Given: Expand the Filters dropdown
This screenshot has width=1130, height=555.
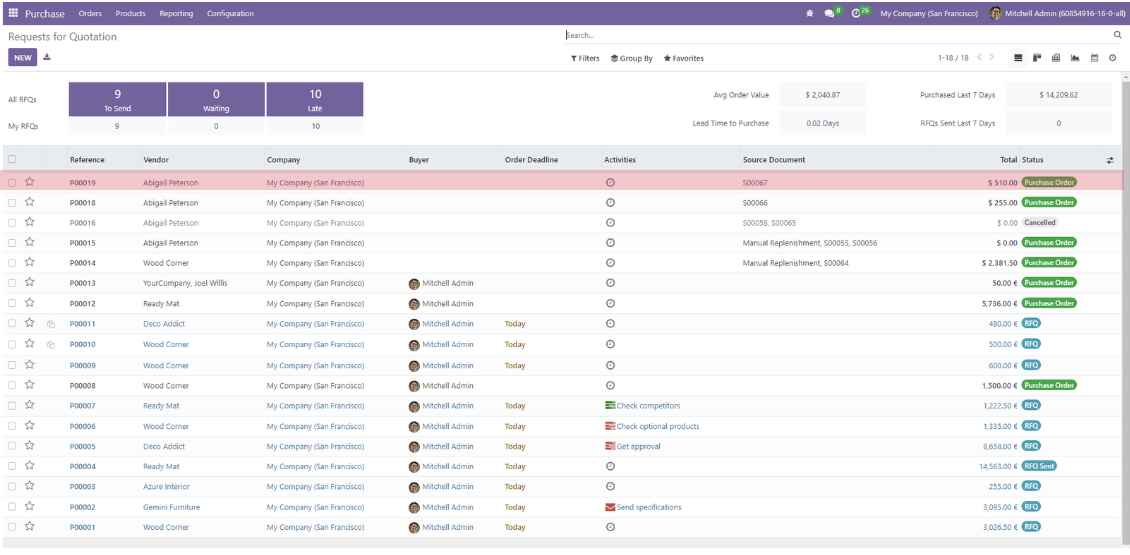Looking at the screenshot, I should (x=585, y=58).
